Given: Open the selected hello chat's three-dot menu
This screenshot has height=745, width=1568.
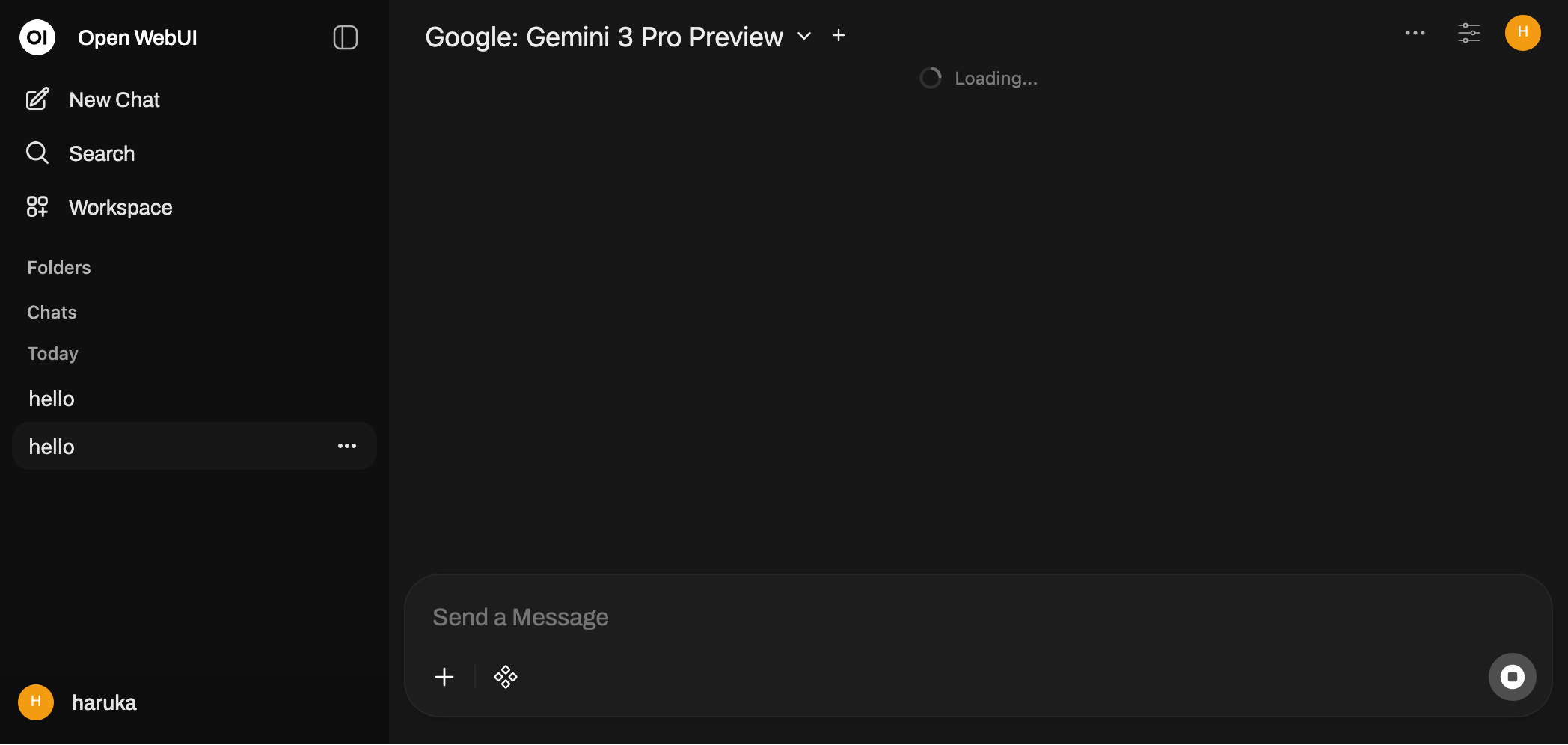Looking at the screenshot, I should 347,446.
